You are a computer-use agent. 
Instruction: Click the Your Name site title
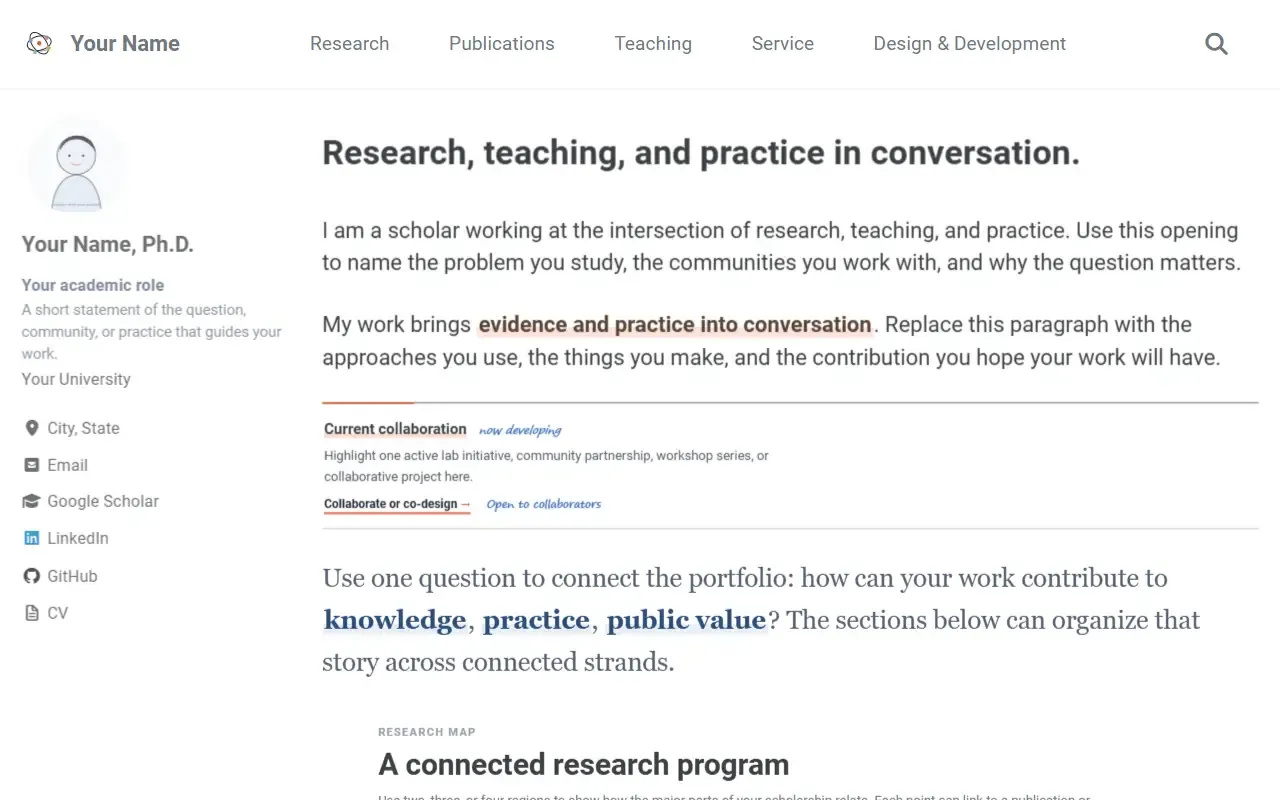pos(125,44)
